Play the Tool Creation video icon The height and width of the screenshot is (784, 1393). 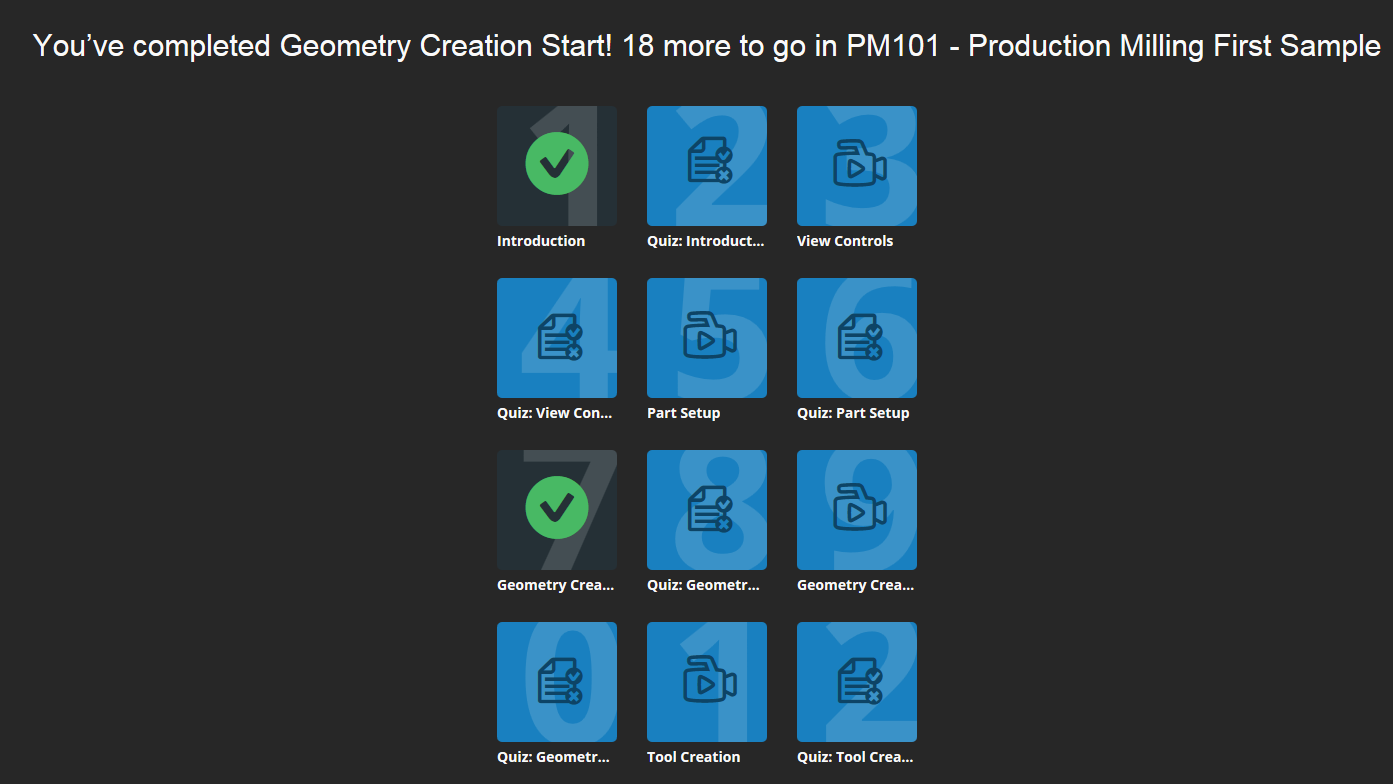pos(708,682)
